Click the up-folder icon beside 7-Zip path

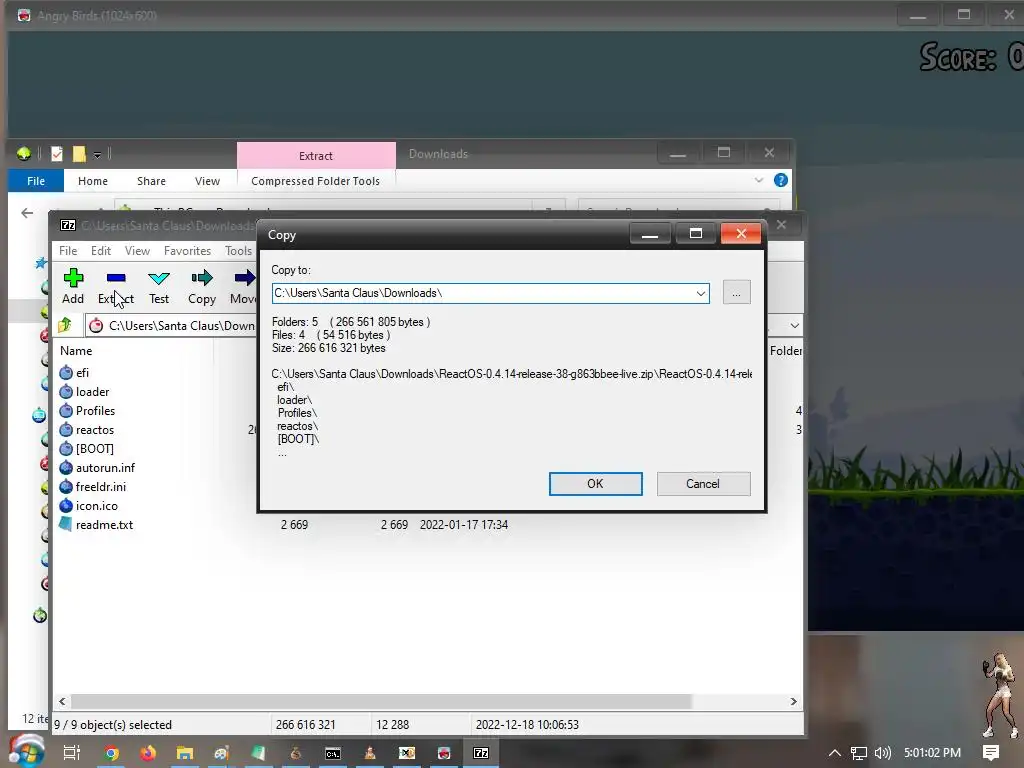click(65, 325)
